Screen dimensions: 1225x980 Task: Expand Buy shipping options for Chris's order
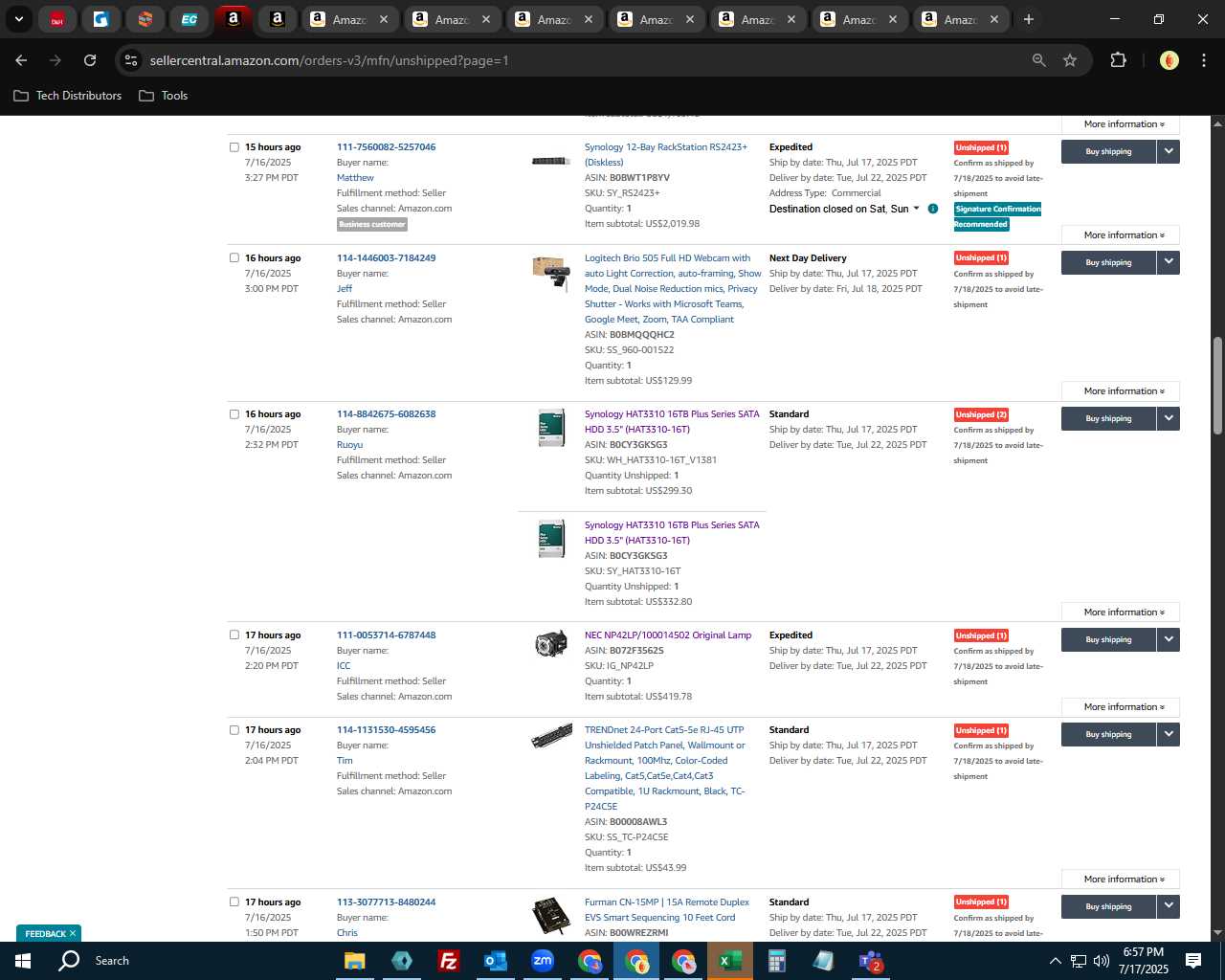pyautogui.click(x=1169, y=906)
